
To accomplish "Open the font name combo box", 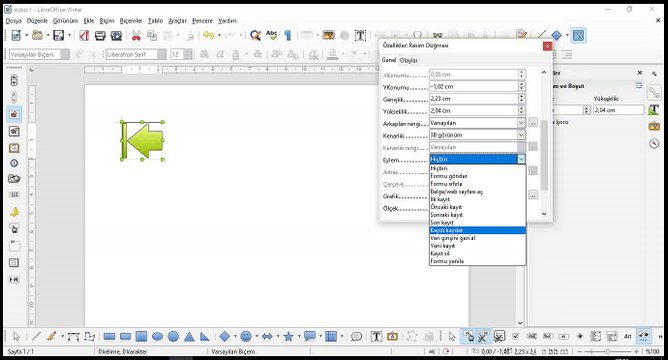I will click(136, 55).
